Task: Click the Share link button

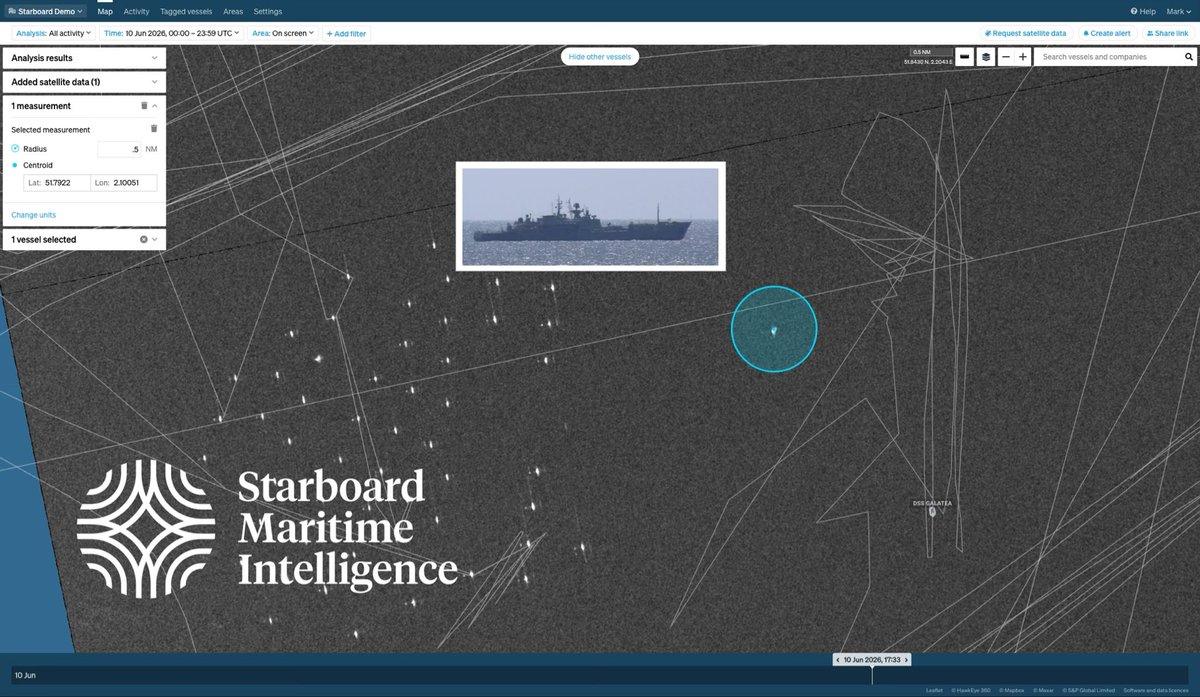Action: point(1167,33)
